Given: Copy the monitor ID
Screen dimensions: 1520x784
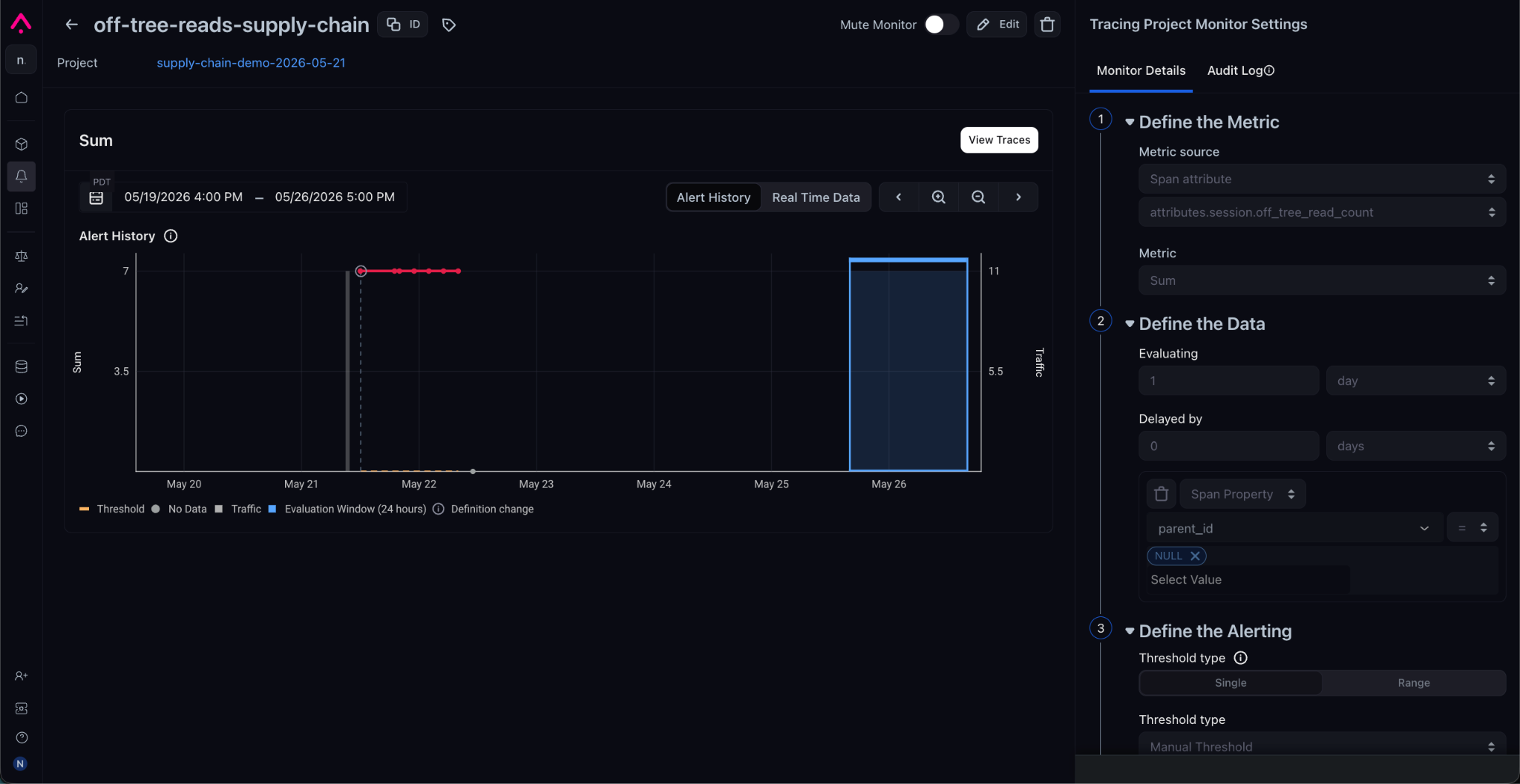Looking at the screenshot, I should (x=403, y=24).
